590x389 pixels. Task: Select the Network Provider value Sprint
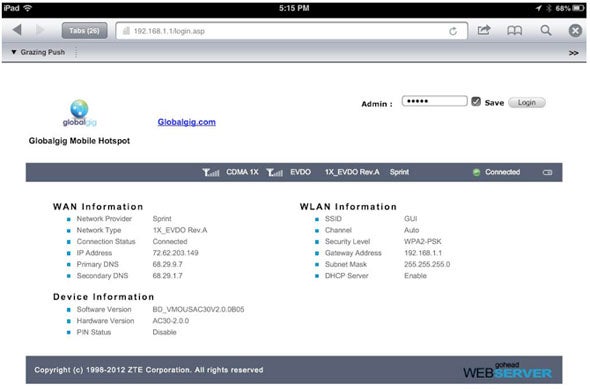click(162, 219)
